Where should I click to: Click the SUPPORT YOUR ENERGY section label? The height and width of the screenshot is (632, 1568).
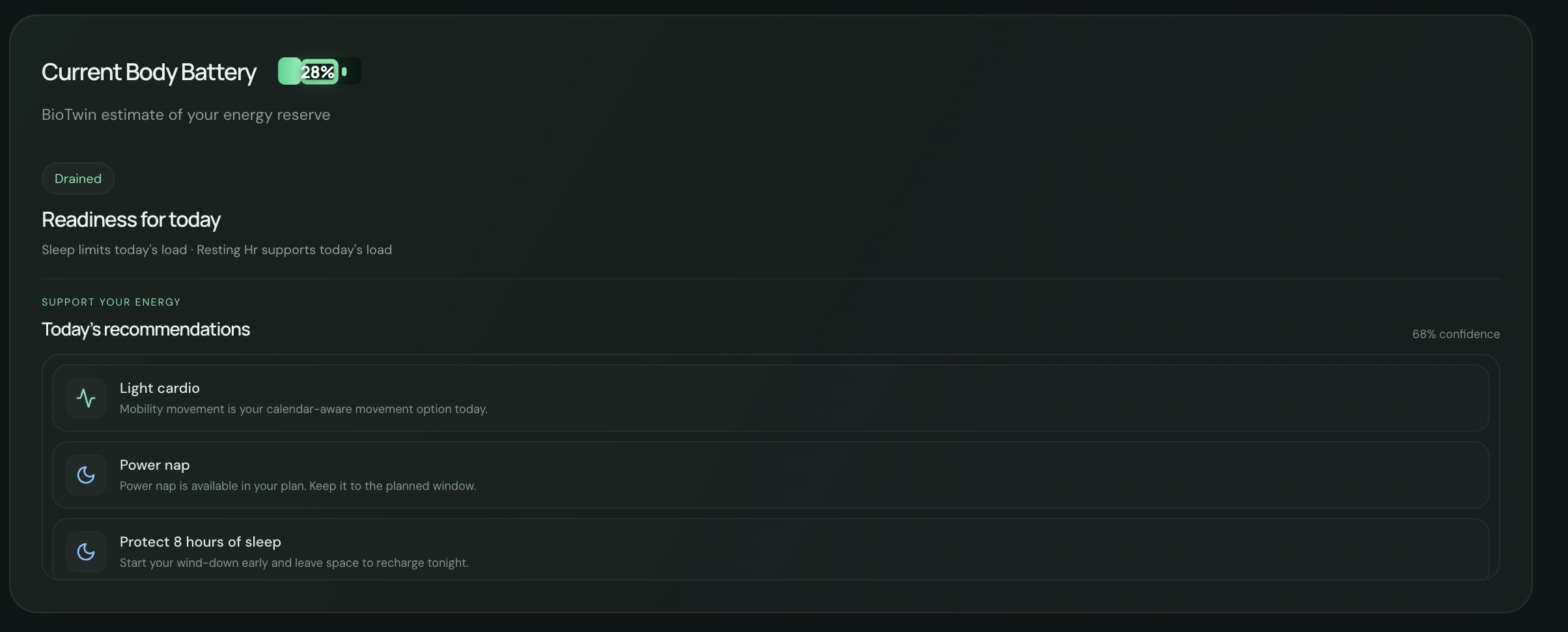click(x=111, y=302)
